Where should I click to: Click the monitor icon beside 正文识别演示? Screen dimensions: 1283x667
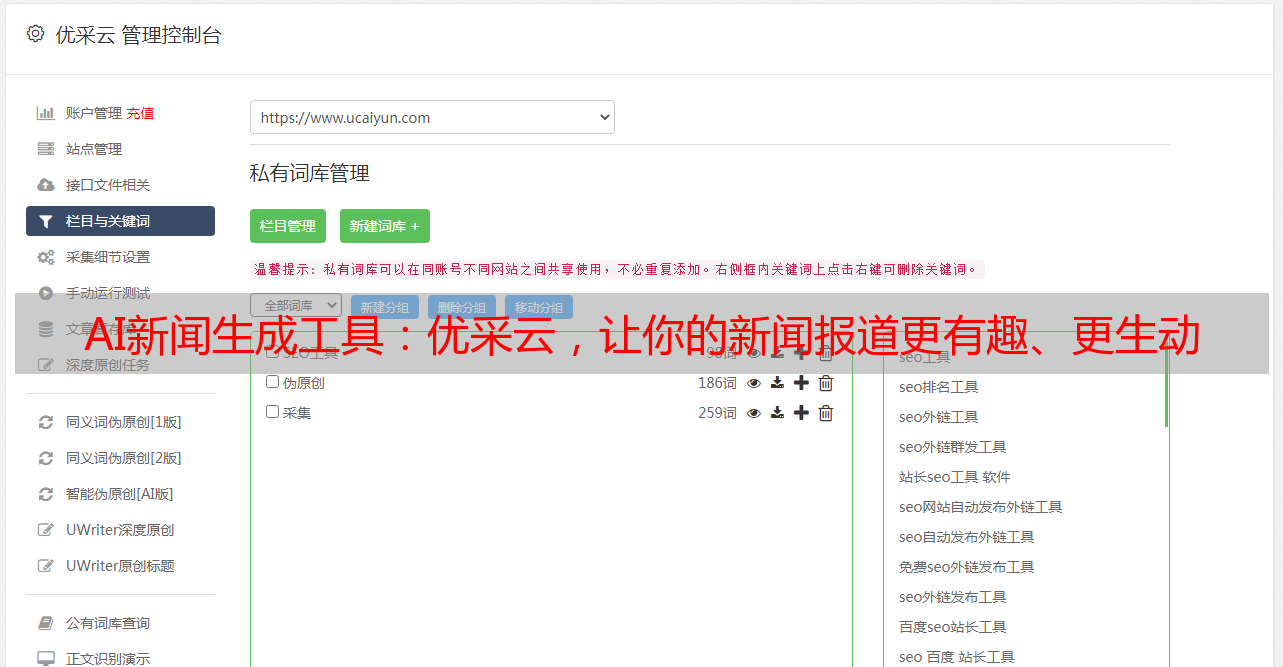(x=45, y=659)
